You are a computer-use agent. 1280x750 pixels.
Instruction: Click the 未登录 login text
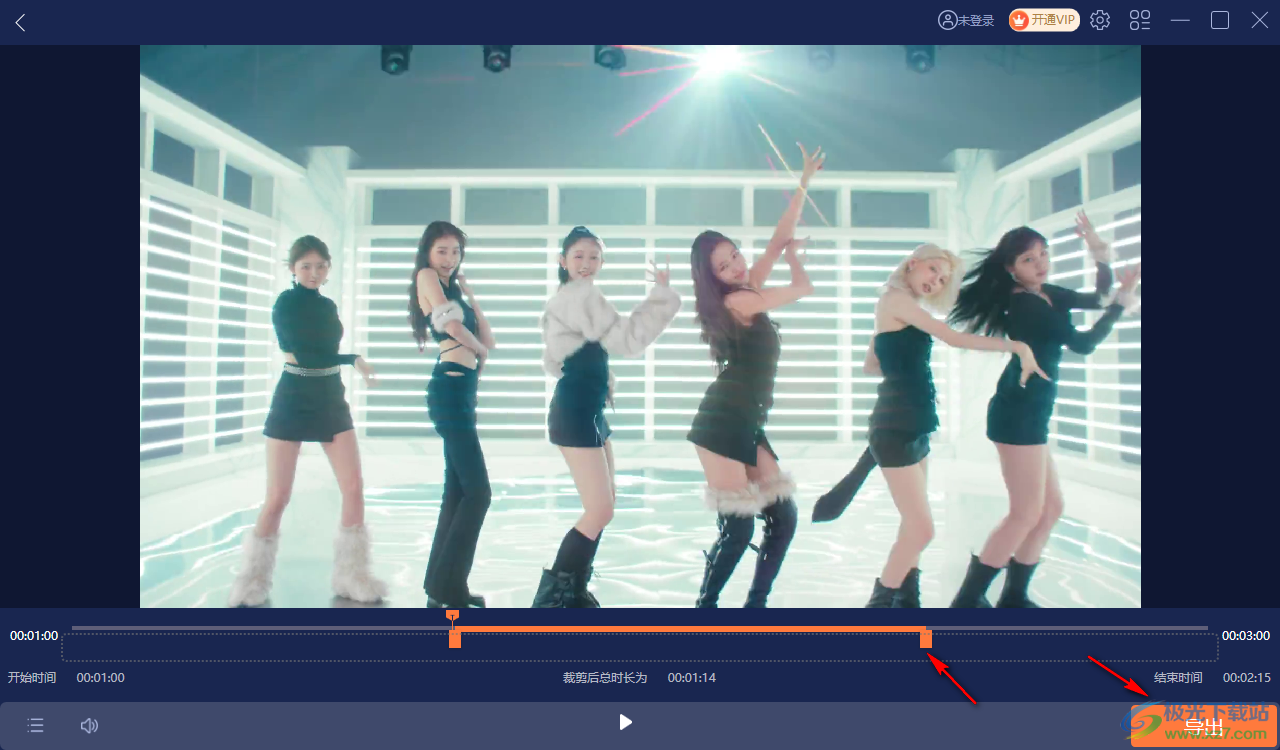click(976, 21)
